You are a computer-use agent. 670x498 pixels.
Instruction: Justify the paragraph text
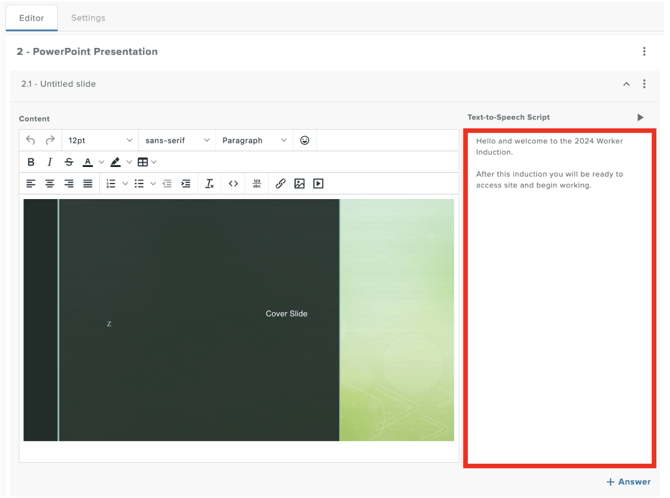[88, 184]
